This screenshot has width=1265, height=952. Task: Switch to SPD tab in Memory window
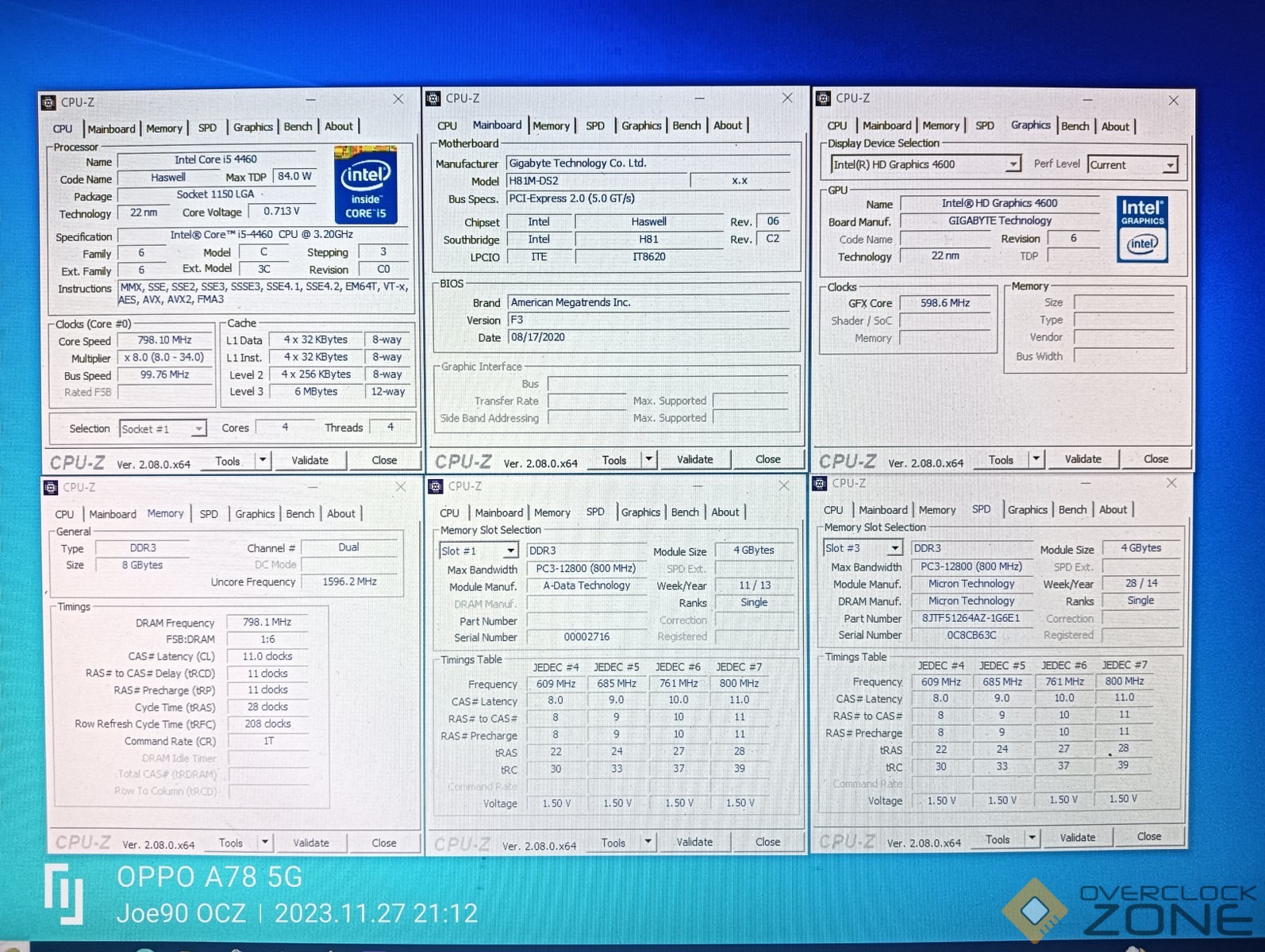[x=209, y=514]
